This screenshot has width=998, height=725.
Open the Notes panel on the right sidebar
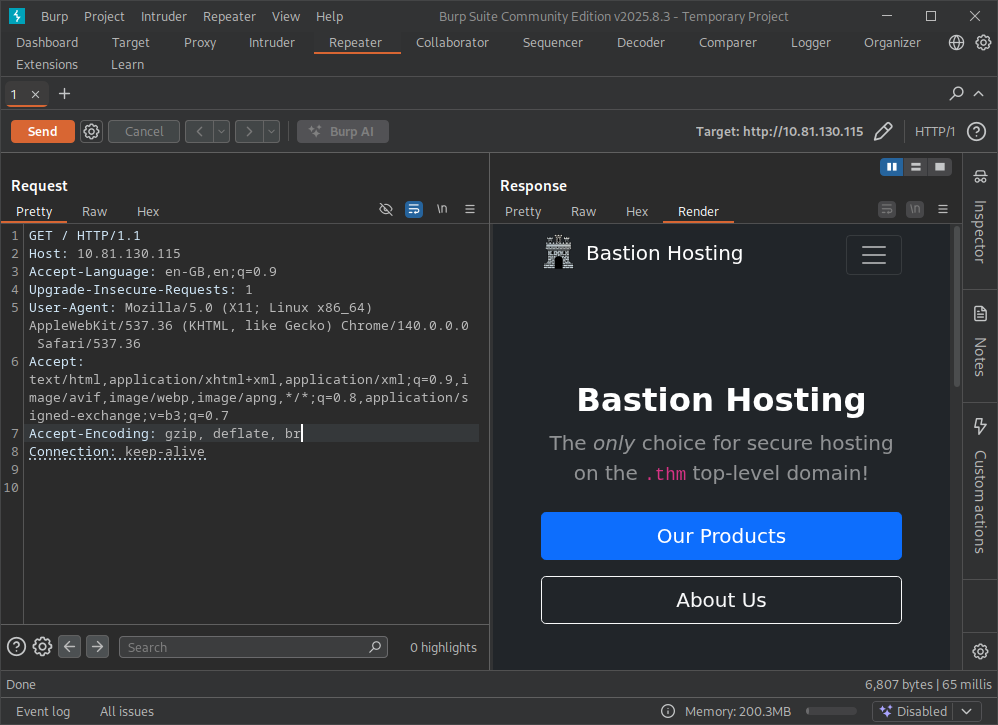[979, 340]
